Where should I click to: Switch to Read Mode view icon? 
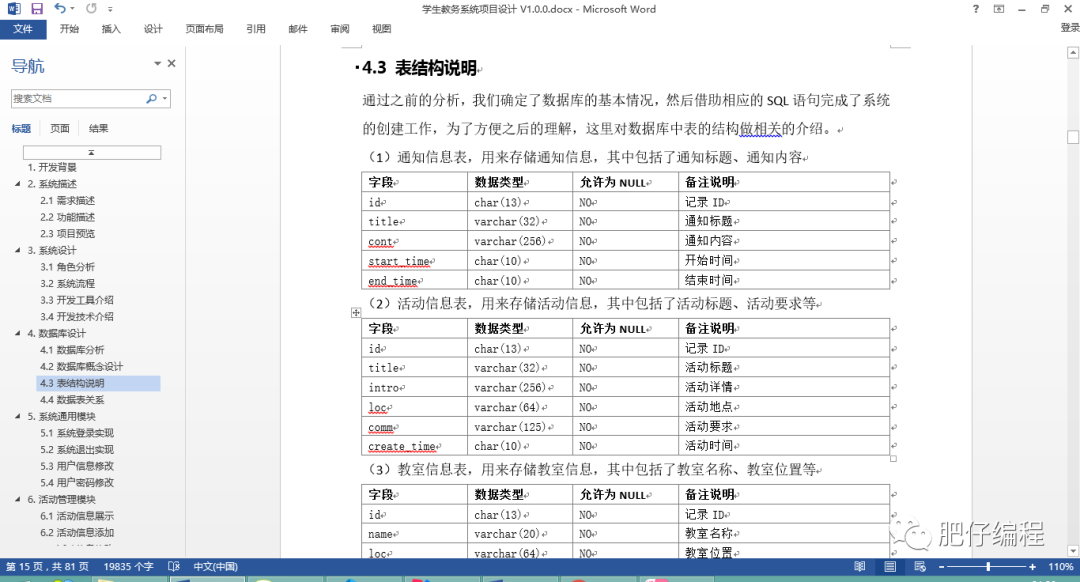pos(860,566)
